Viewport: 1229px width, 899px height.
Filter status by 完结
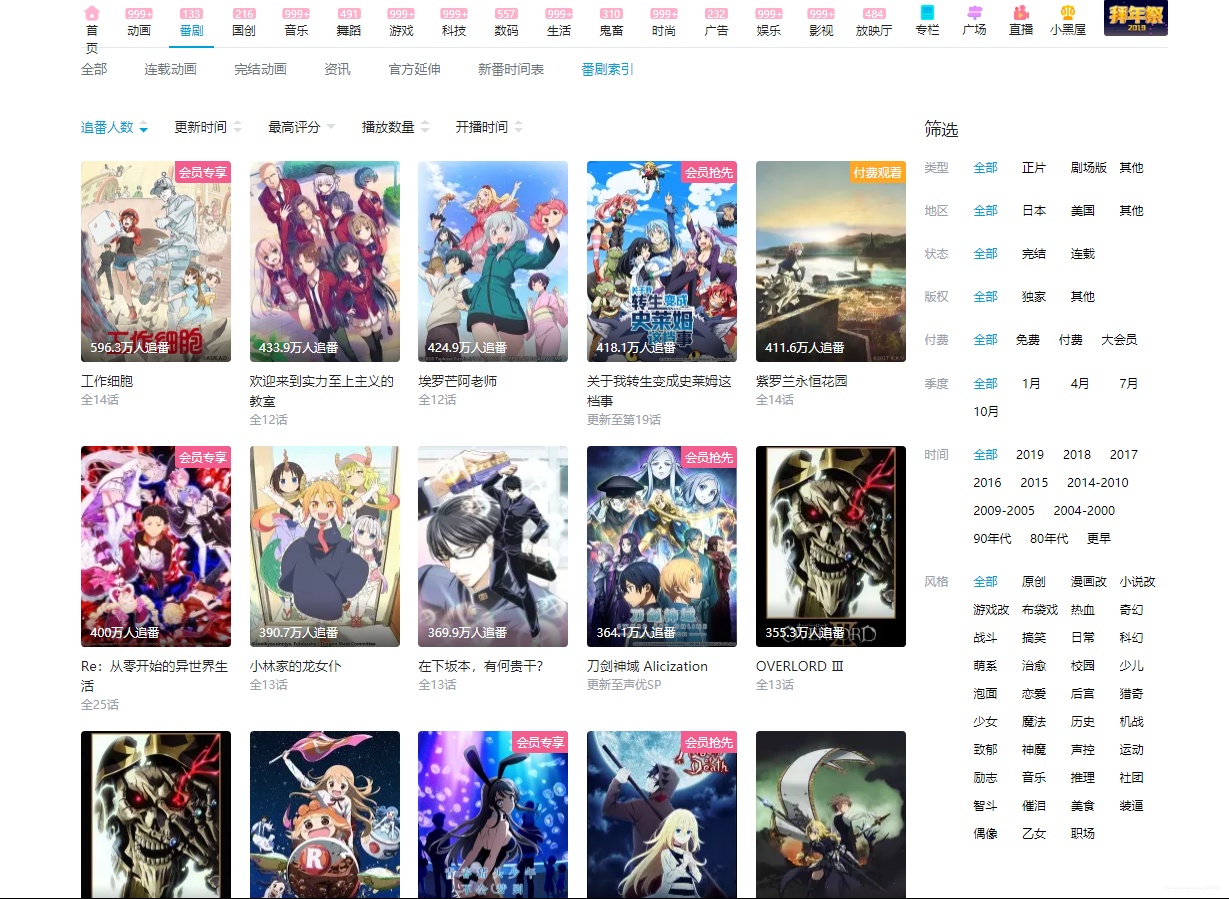(x=1034, y=254)
